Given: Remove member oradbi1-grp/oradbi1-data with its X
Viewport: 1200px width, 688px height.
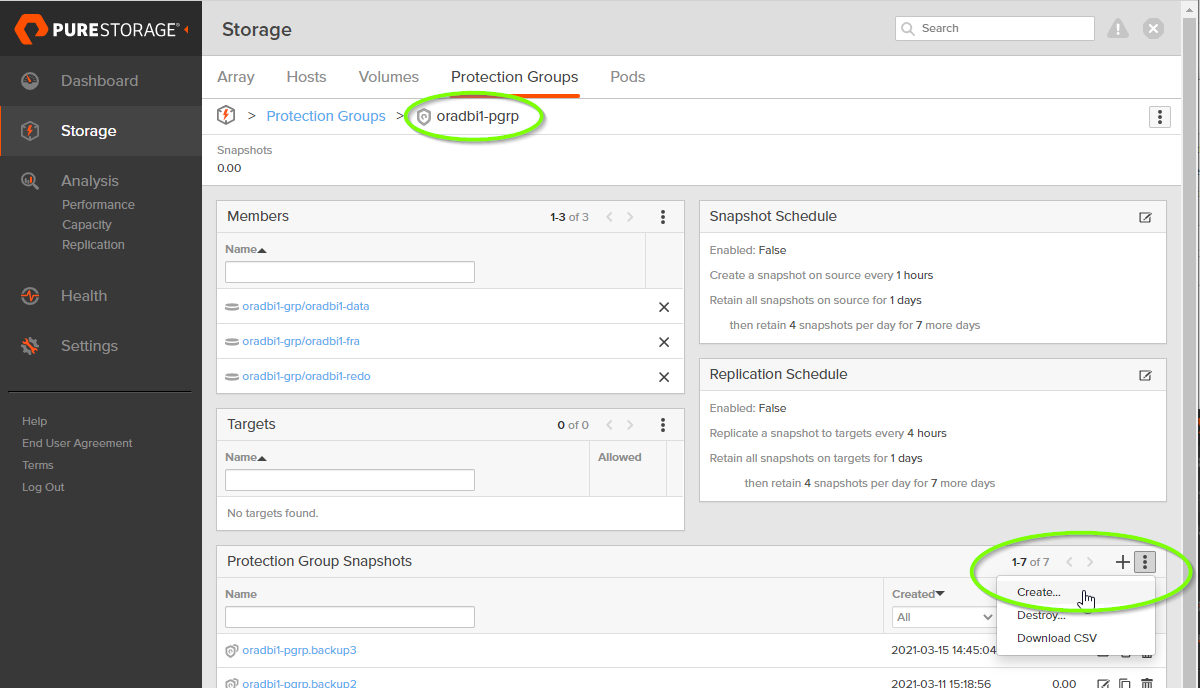Looking at the screenshot, I should click(x=664, y=307).
